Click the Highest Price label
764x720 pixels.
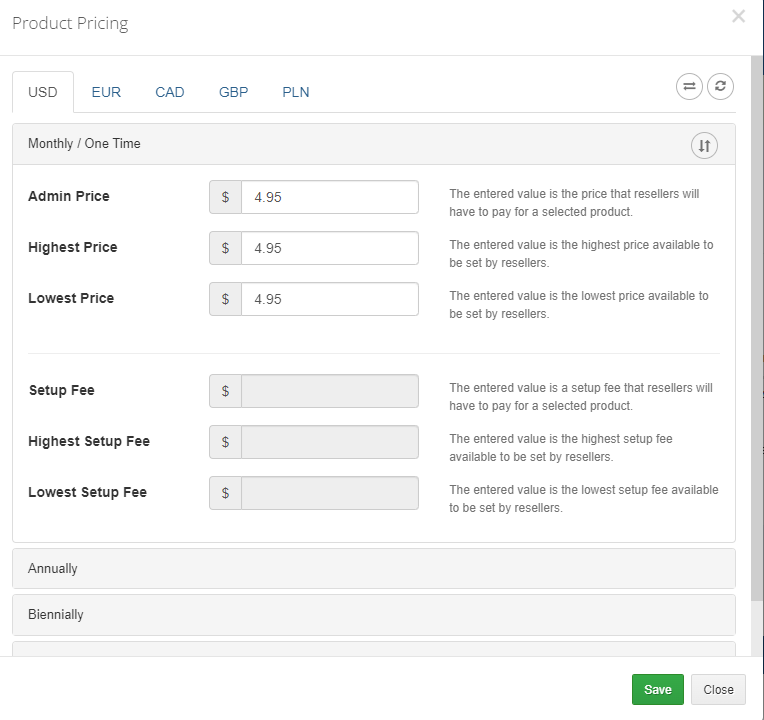73,247
